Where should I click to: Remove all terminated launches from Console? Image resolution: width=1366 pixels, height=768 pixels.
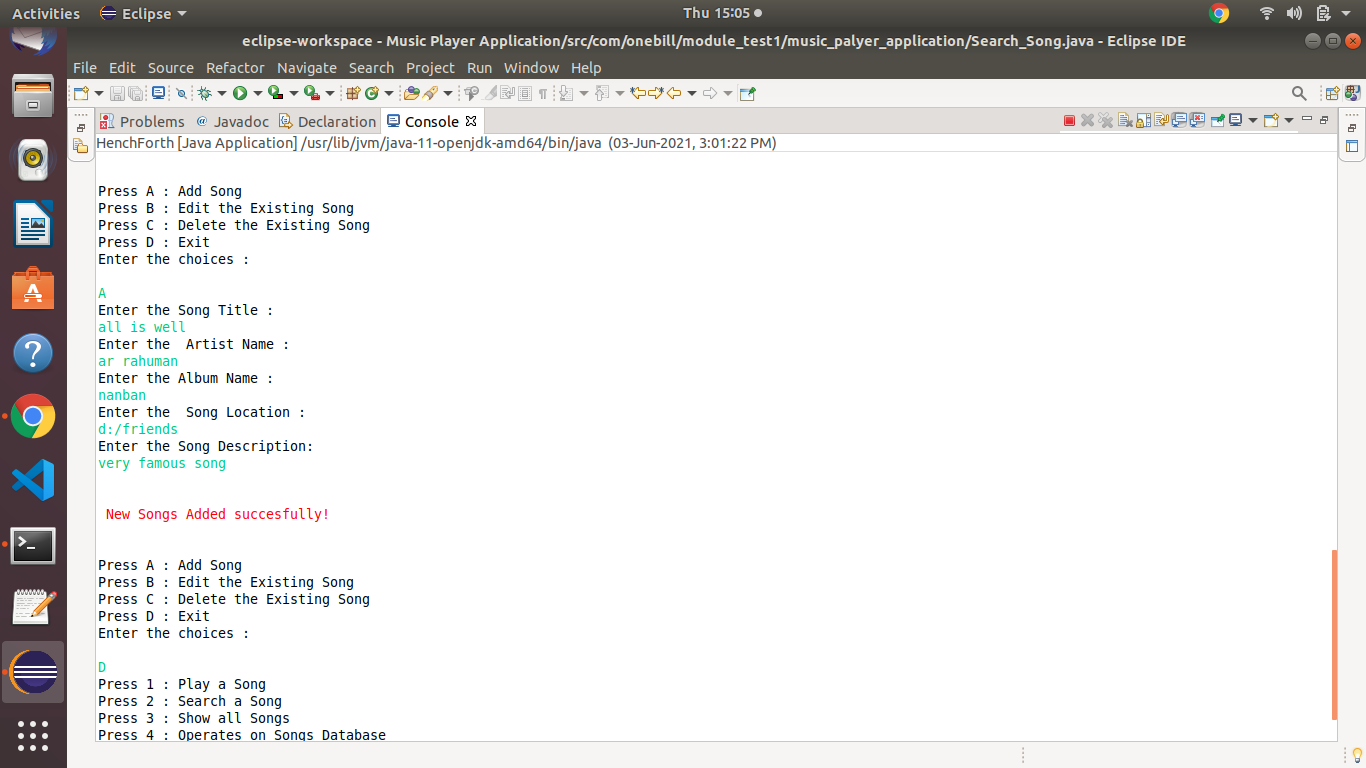(1106, 120)
